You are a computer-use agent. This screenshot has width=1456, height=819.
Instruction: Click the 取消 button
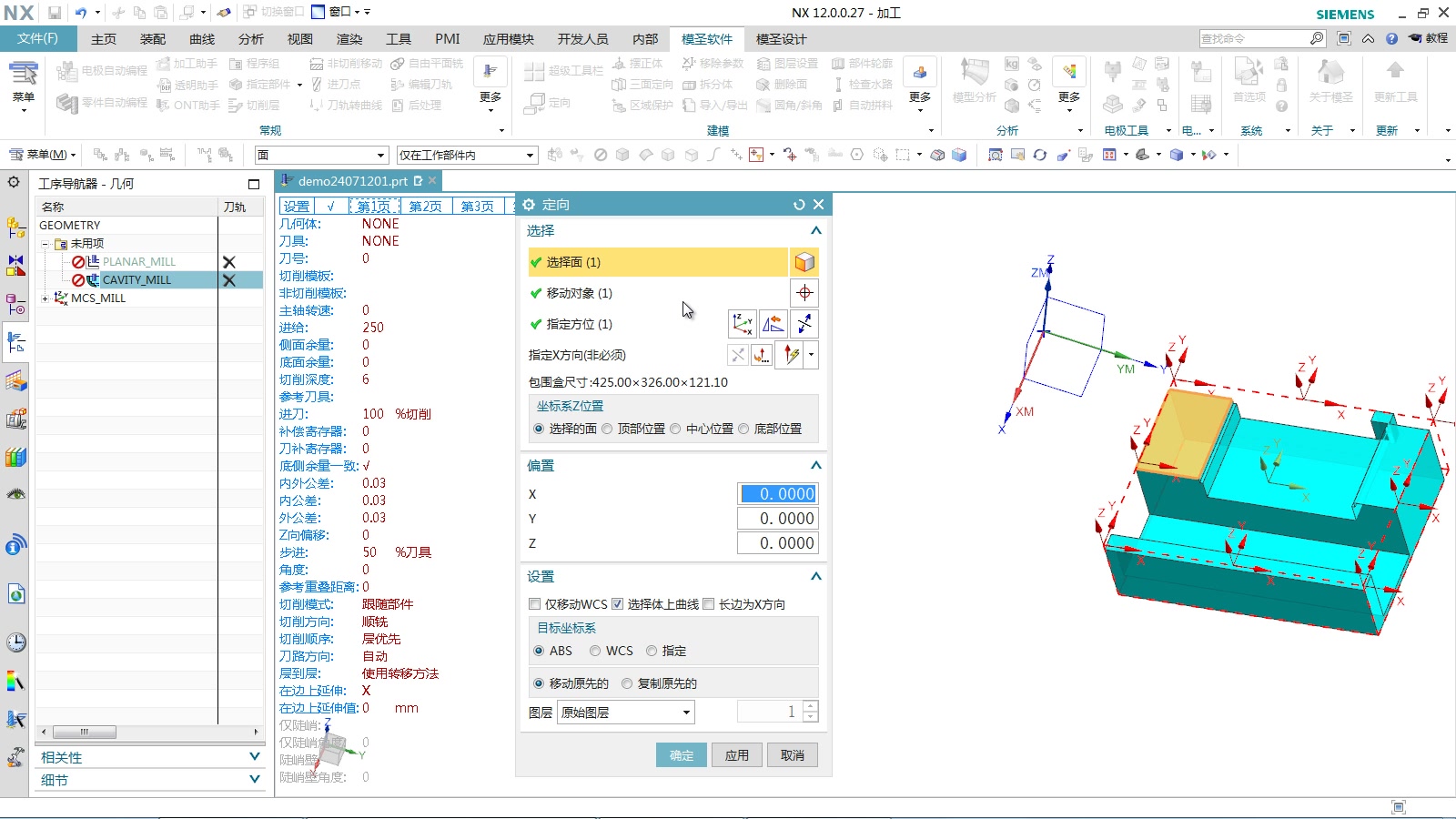click(x=793, y=755)
